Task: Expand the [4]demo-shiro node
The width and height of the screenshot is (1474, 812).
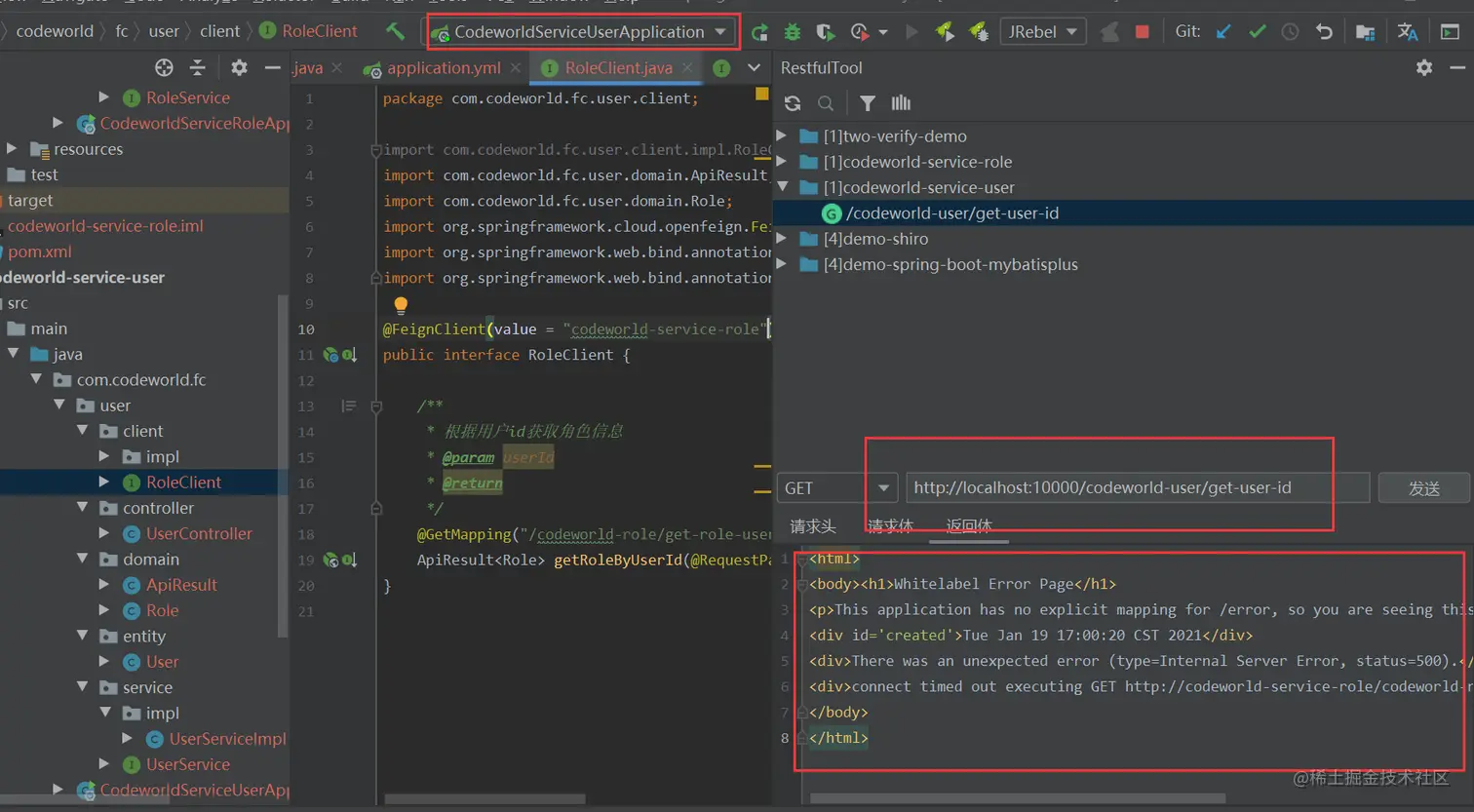Action: tap(781, 238)
